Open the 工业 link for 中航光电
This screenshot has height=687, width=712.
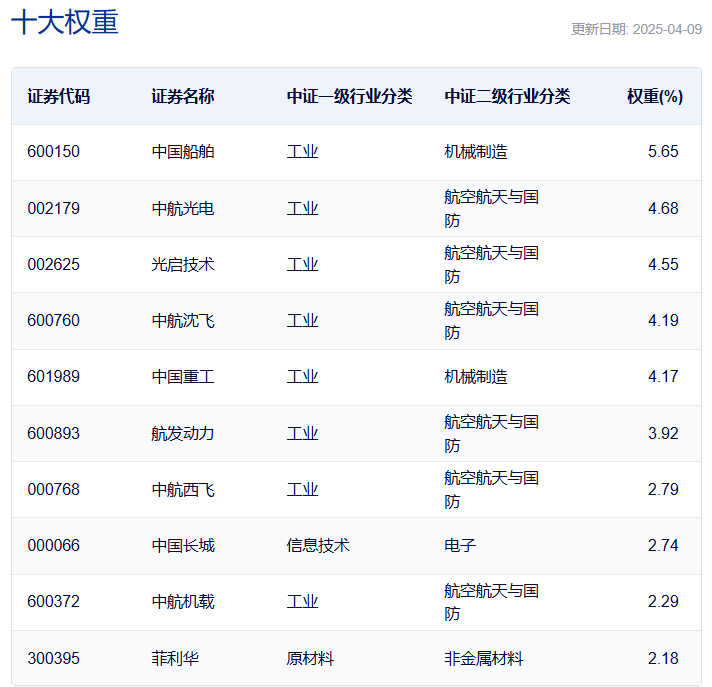pyautogui.click(x=302, y=208)
